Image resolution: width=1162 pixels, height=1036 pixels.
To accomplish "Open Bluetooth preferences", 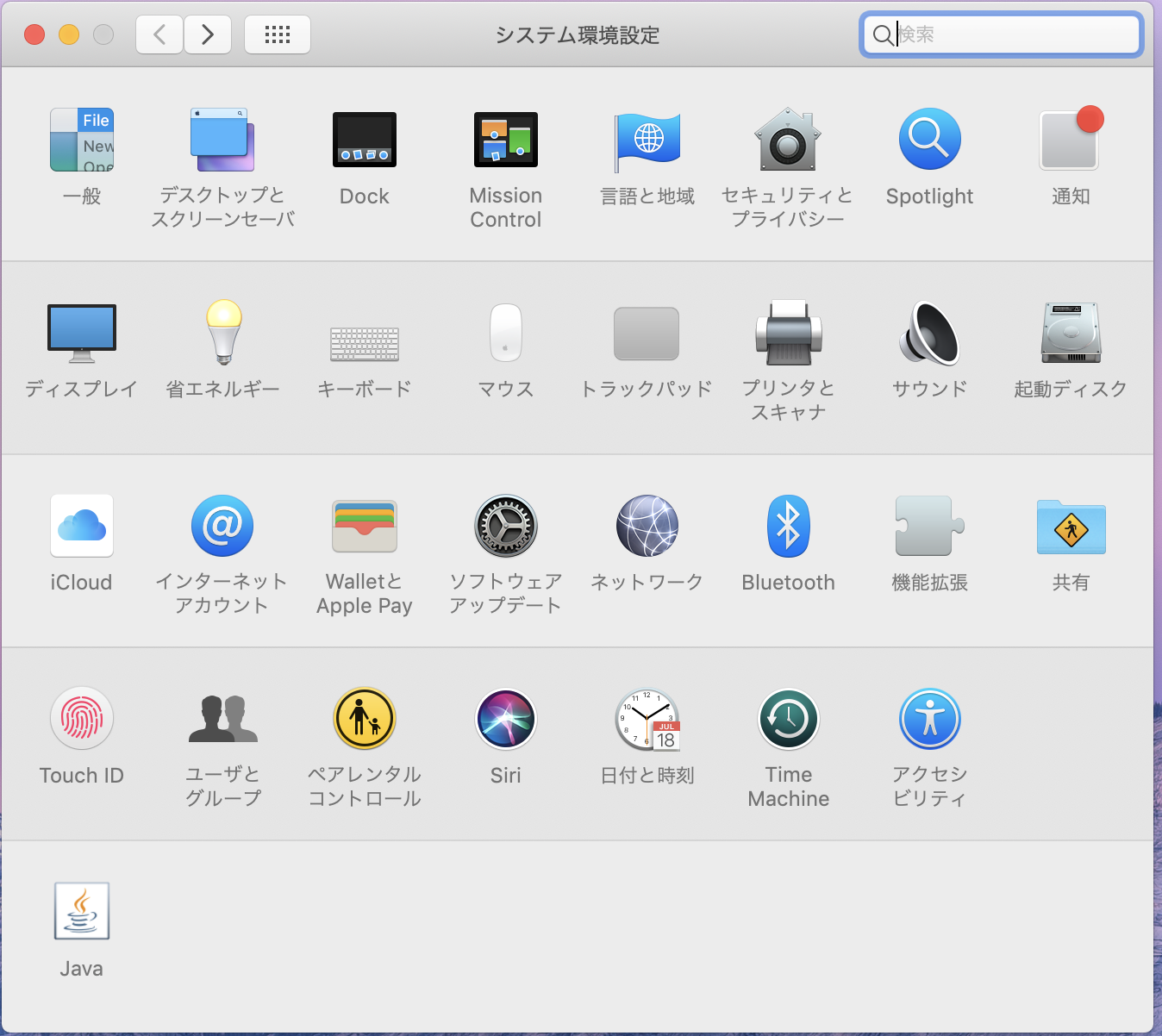I will point(788,525).
